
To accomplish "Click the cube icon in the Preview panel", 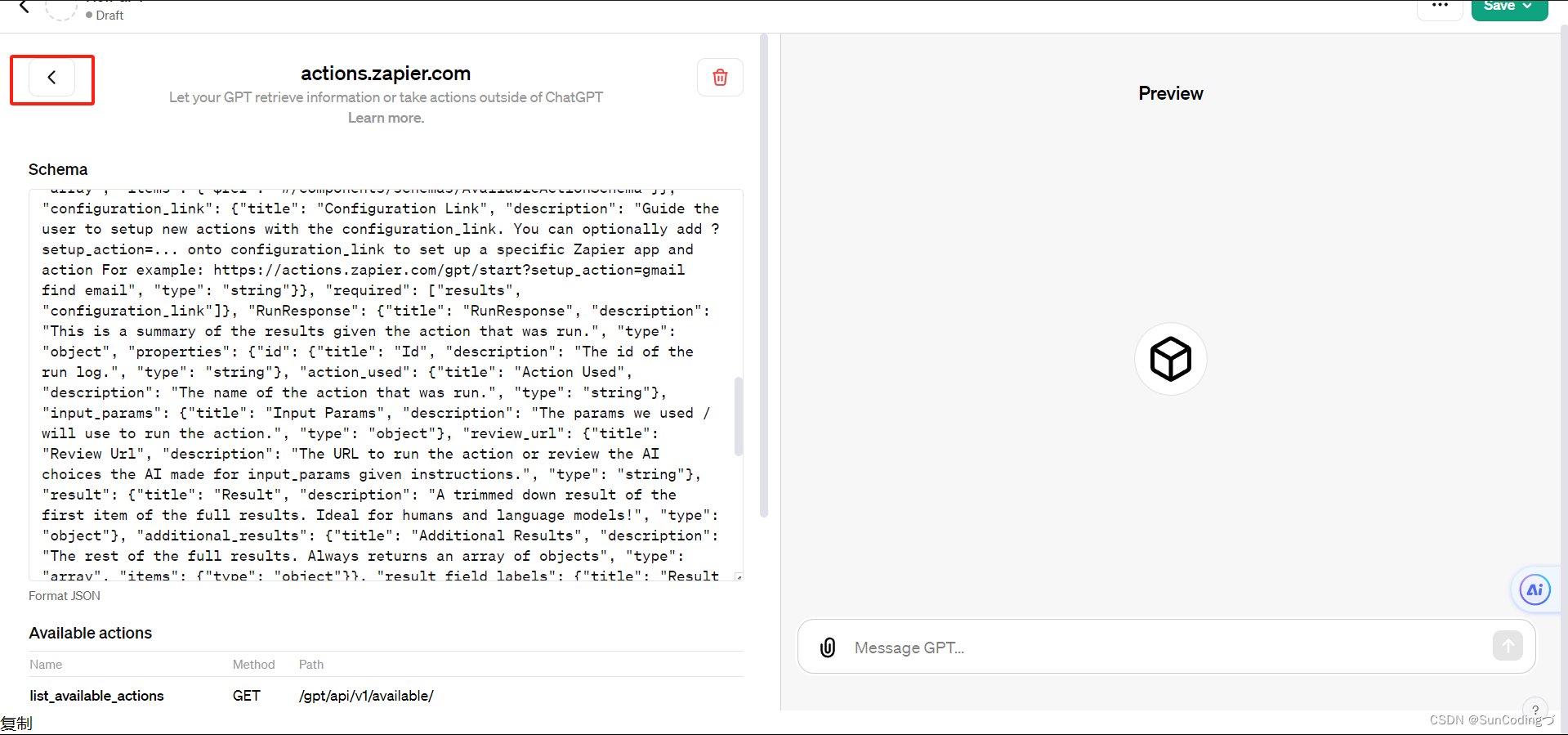I will 1170,358.
